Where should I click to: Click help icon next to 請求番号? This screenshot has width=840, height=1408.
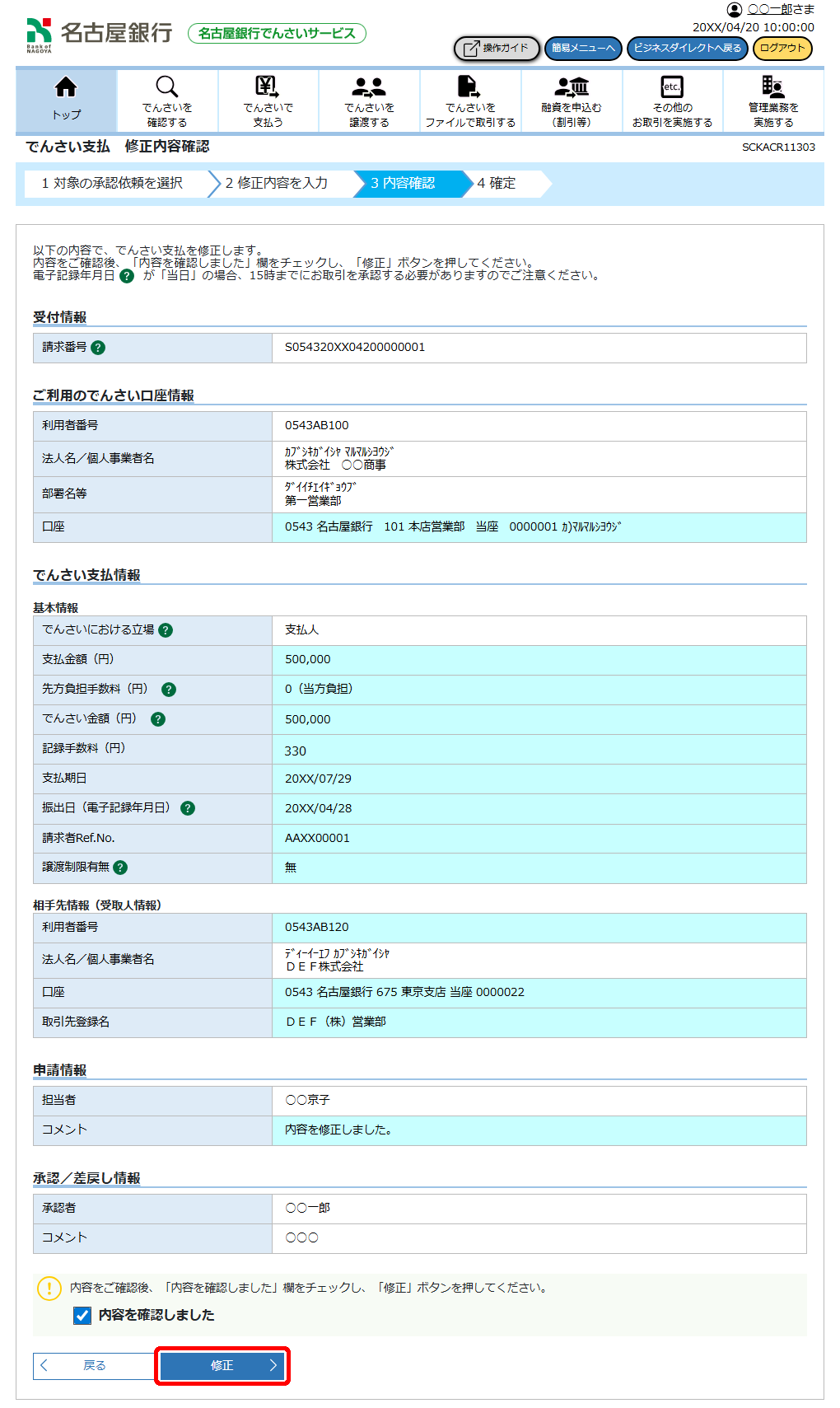tap(98, 348)
